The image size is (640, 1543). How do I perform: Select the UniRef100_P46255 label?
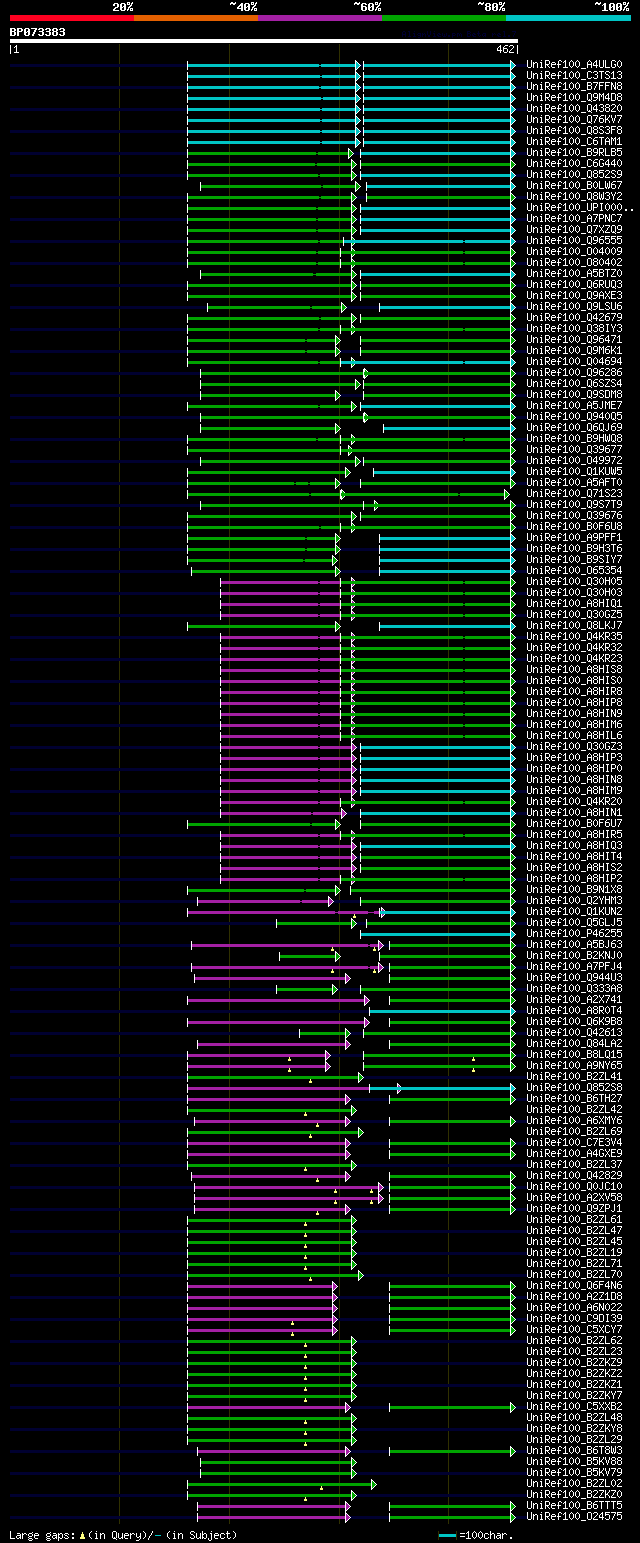[574, 933]
